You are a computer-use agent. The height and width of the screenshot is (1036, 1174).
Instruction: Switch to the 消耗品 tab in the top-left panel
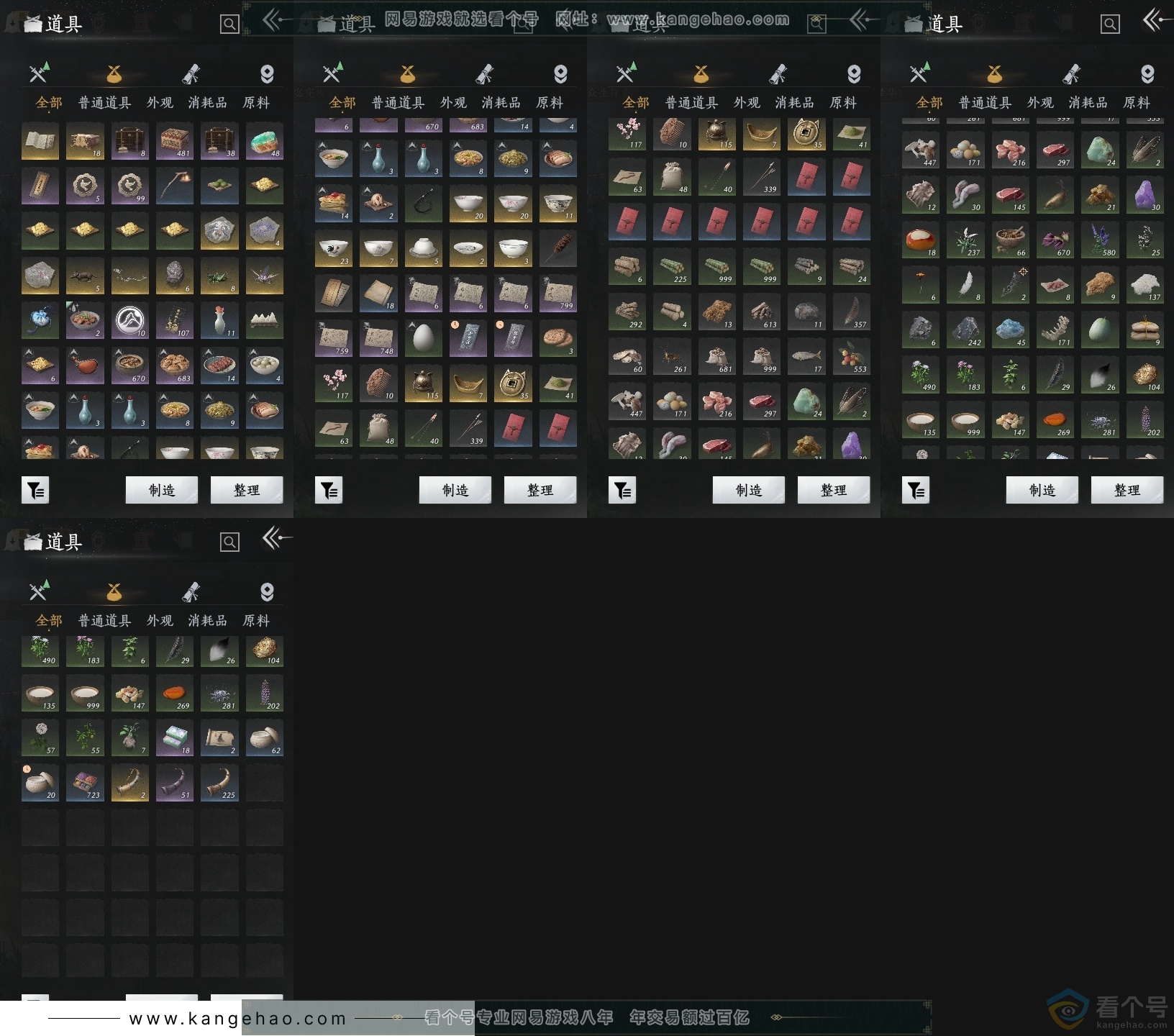point(207,103)
